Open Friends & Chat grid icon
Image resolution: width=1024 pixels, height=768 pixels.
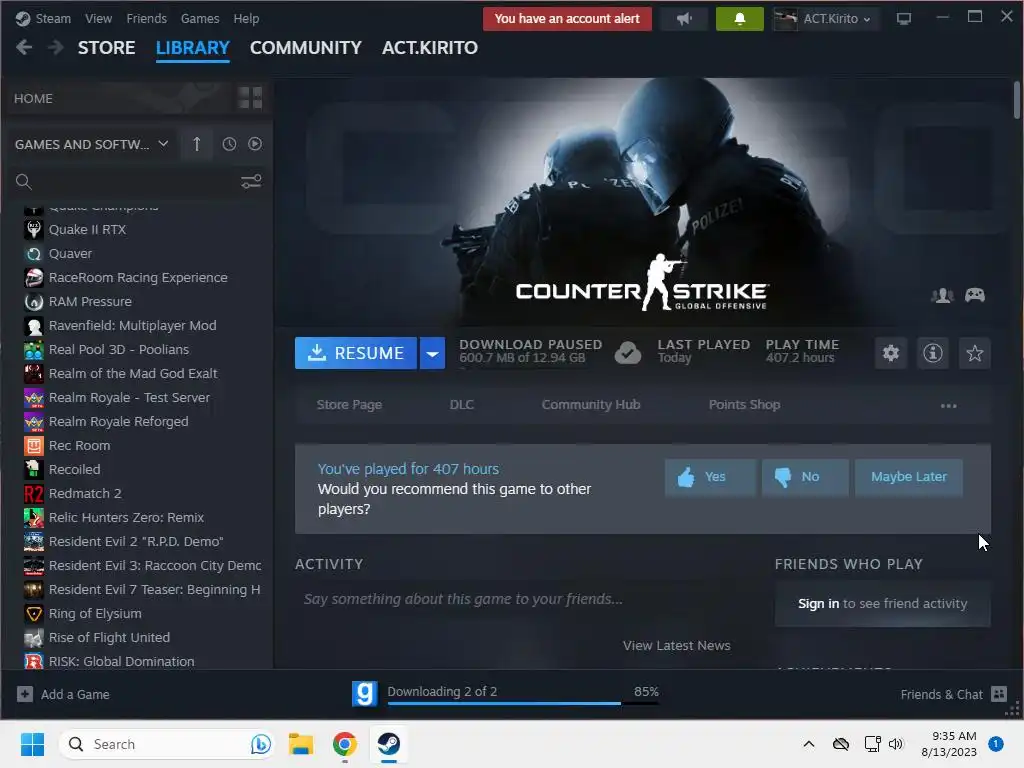999,694
